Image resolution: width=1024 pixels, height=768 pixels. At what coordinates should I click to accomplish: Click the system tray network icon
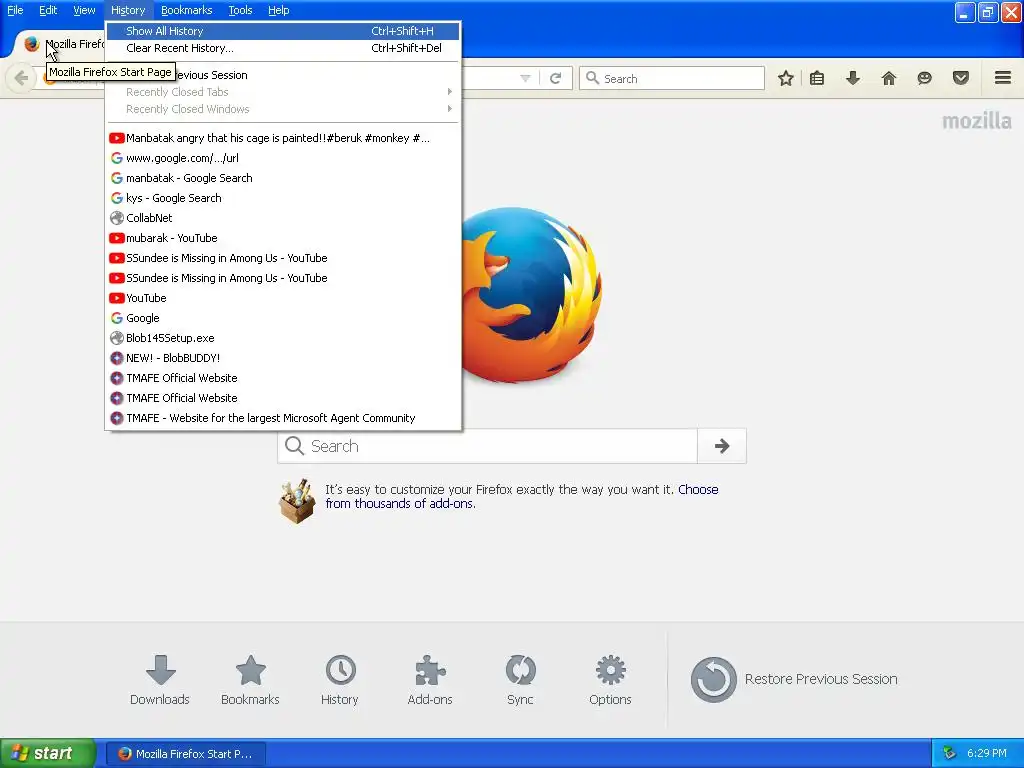pos(949,754)
